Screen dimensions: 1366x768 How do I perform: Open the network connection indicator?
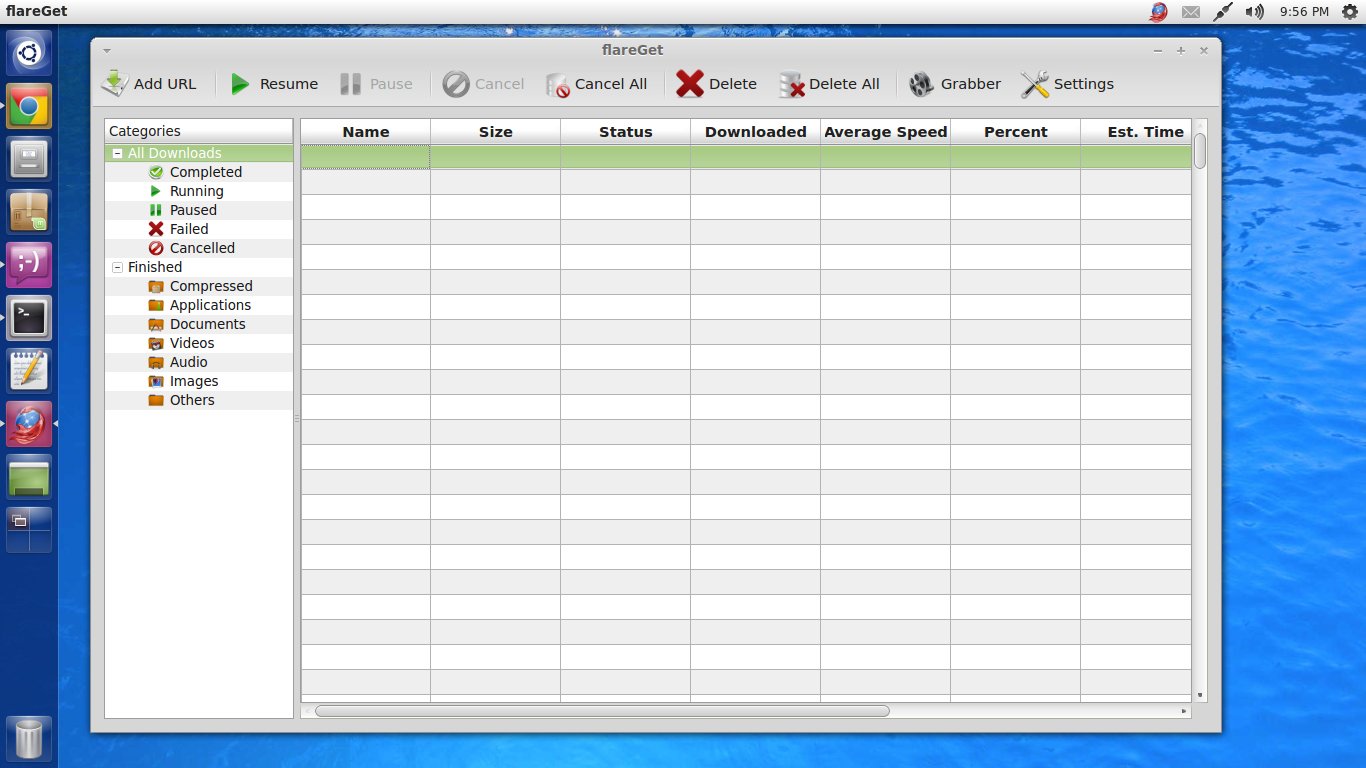[1222, 12]
